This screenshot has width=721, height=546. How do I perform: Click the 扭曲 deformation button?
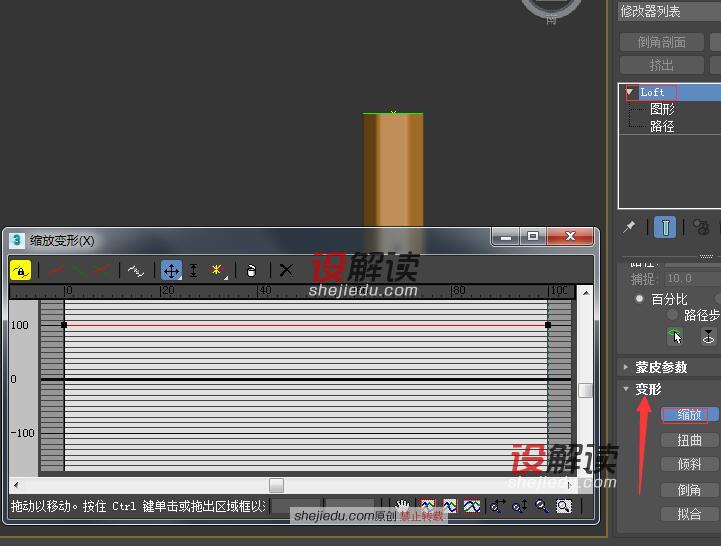tap(689, 440)
